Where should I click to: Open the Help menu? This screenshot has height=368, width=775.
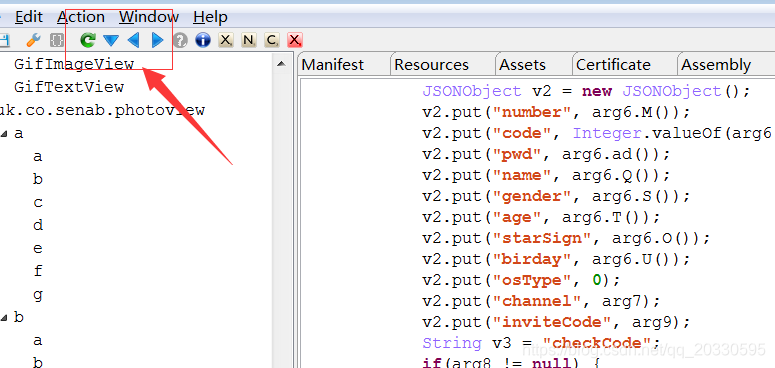tap(210, 17)
